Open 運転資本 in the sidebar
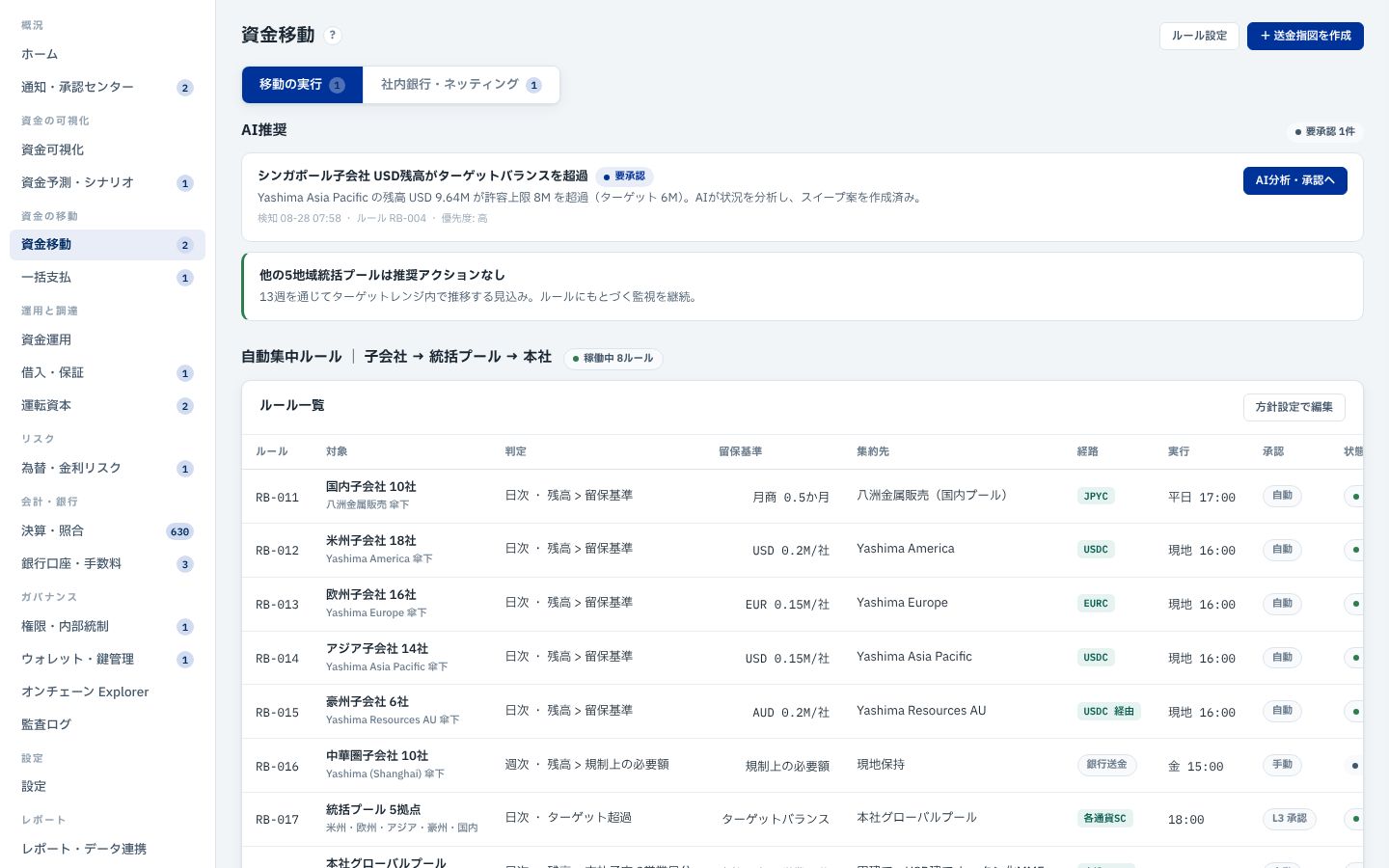 pyautogui.click(x=107, y=405)
